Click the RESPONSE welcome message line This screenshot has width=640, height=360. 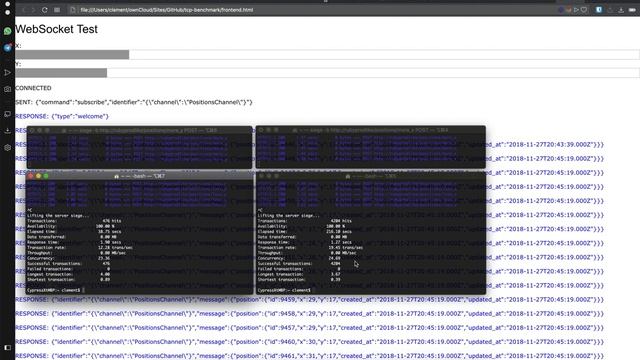click(x=62, y=116)
